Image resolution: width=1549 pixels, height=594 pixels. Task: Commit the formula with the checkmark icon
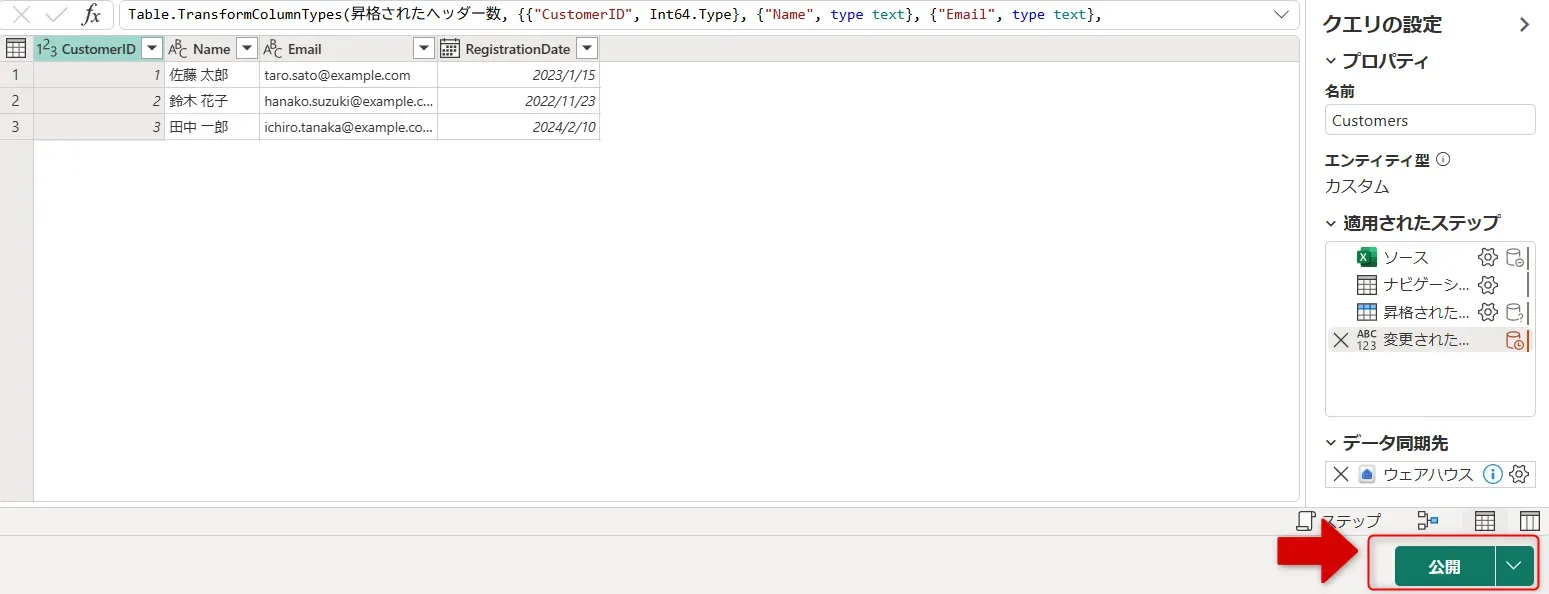click(x=55, y=14)
